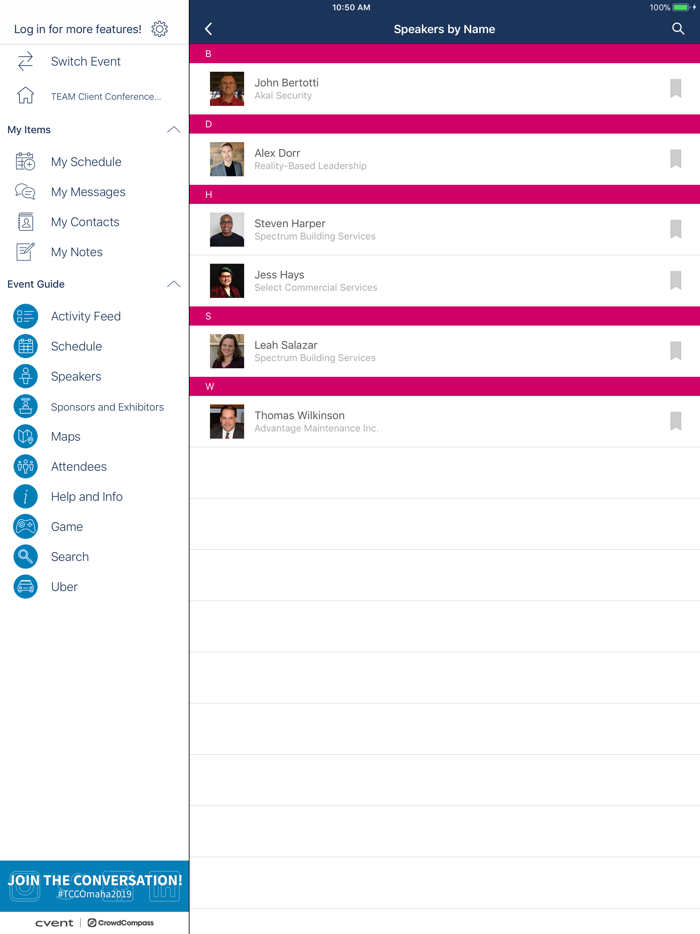Collapse the My Items section

tap(173, 129)
